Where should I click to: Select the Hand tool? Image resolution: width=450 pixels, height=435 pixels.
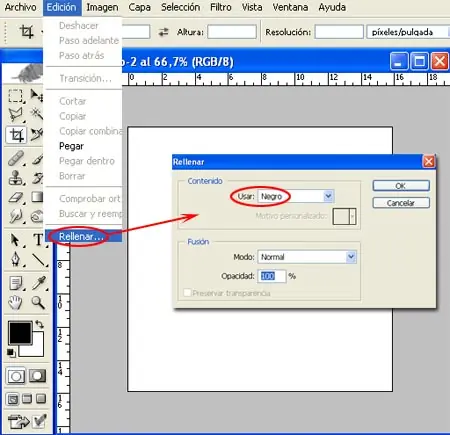click(x=15, y=303)
